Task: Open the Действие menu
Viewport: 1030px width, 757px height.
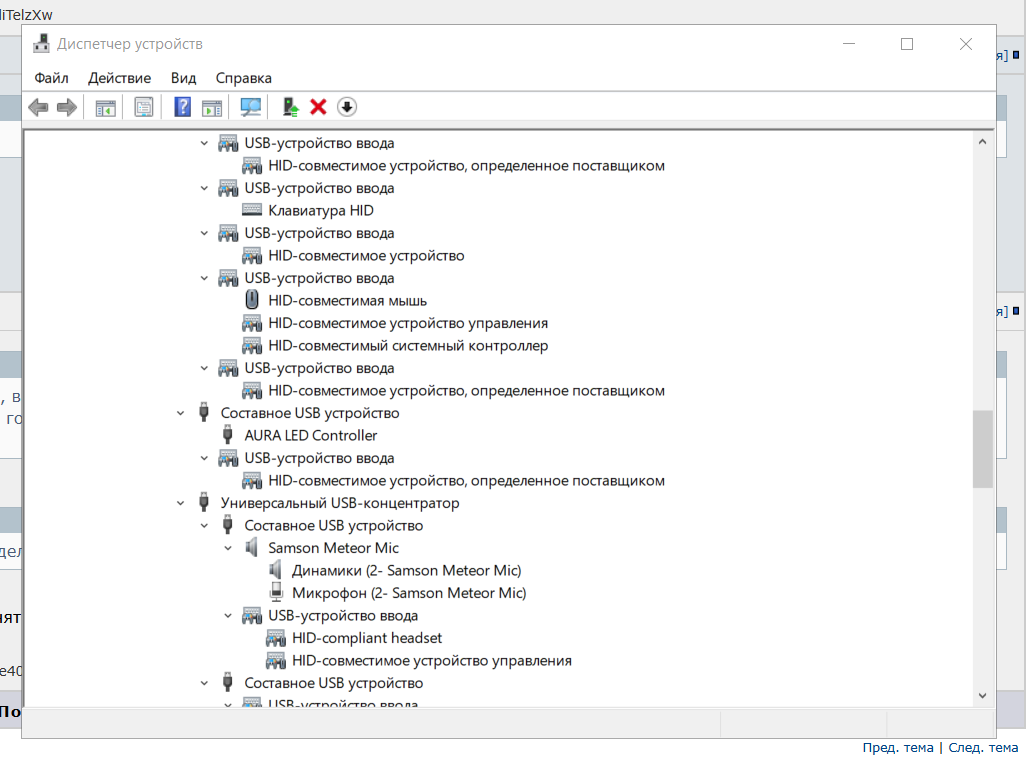Action: [x=120, y=78]
